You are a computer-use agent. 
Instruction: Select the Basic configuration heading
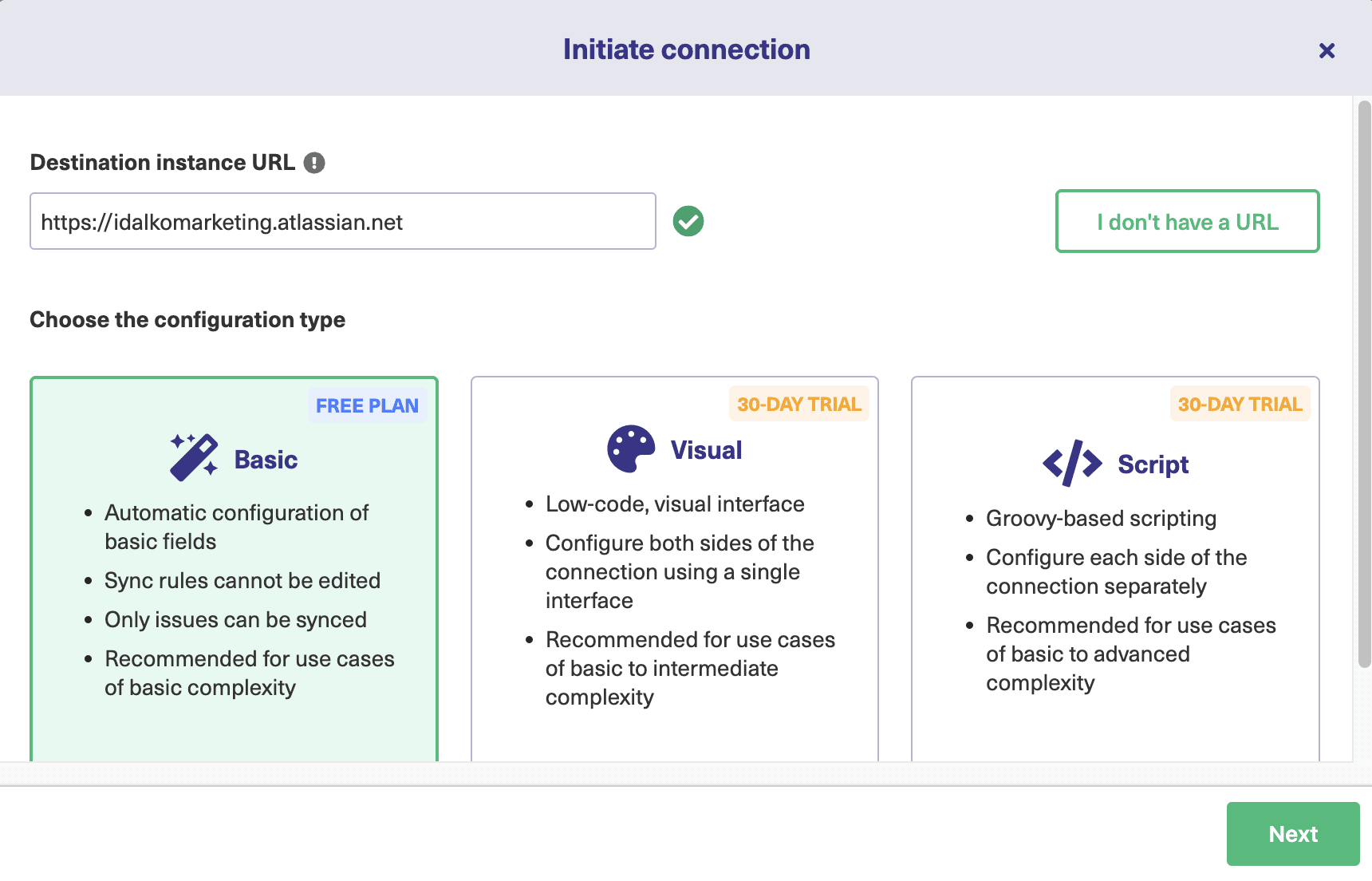pos(266,460)
